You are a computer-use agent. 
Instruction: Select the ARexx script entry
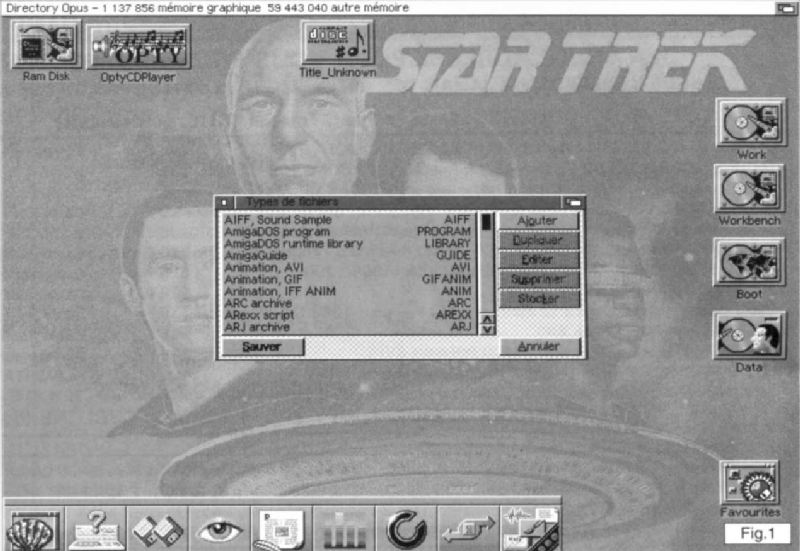pos(348,315)
